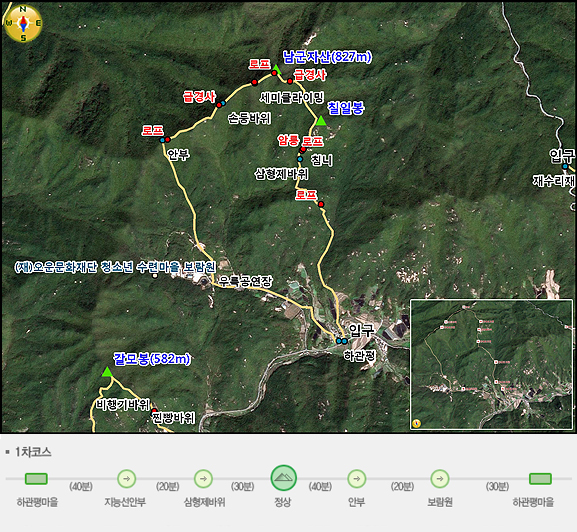Viewport: 577px width, 532px height.
Task: Click the 재수리재 입구 blue marker
Action: tap(565, 166)
